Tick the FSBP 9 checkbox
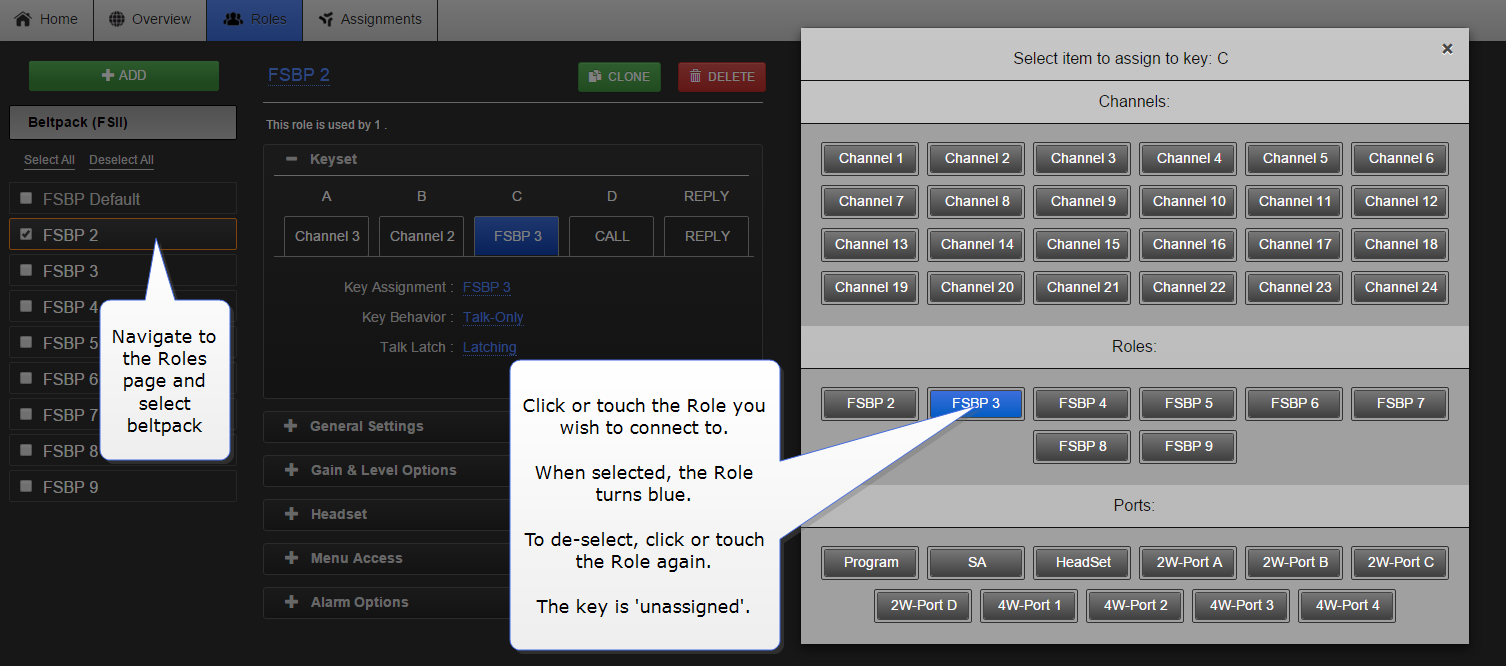 26,486
